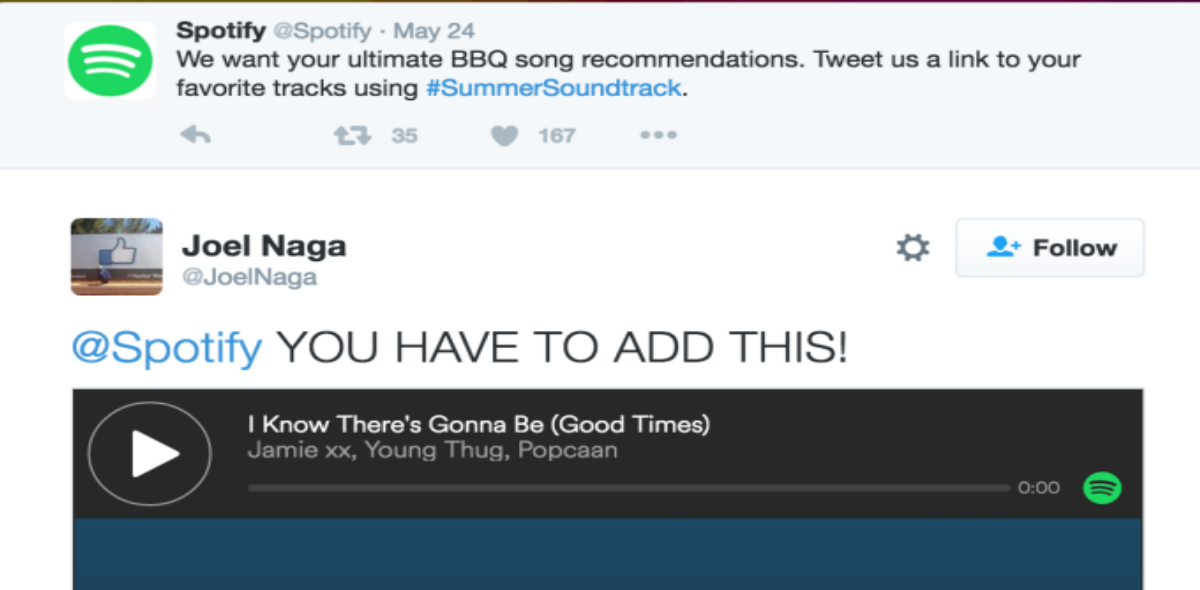Open the three-dots more options menu
The height and width of the screenshot is (590, 1200).
coord(658,135)
